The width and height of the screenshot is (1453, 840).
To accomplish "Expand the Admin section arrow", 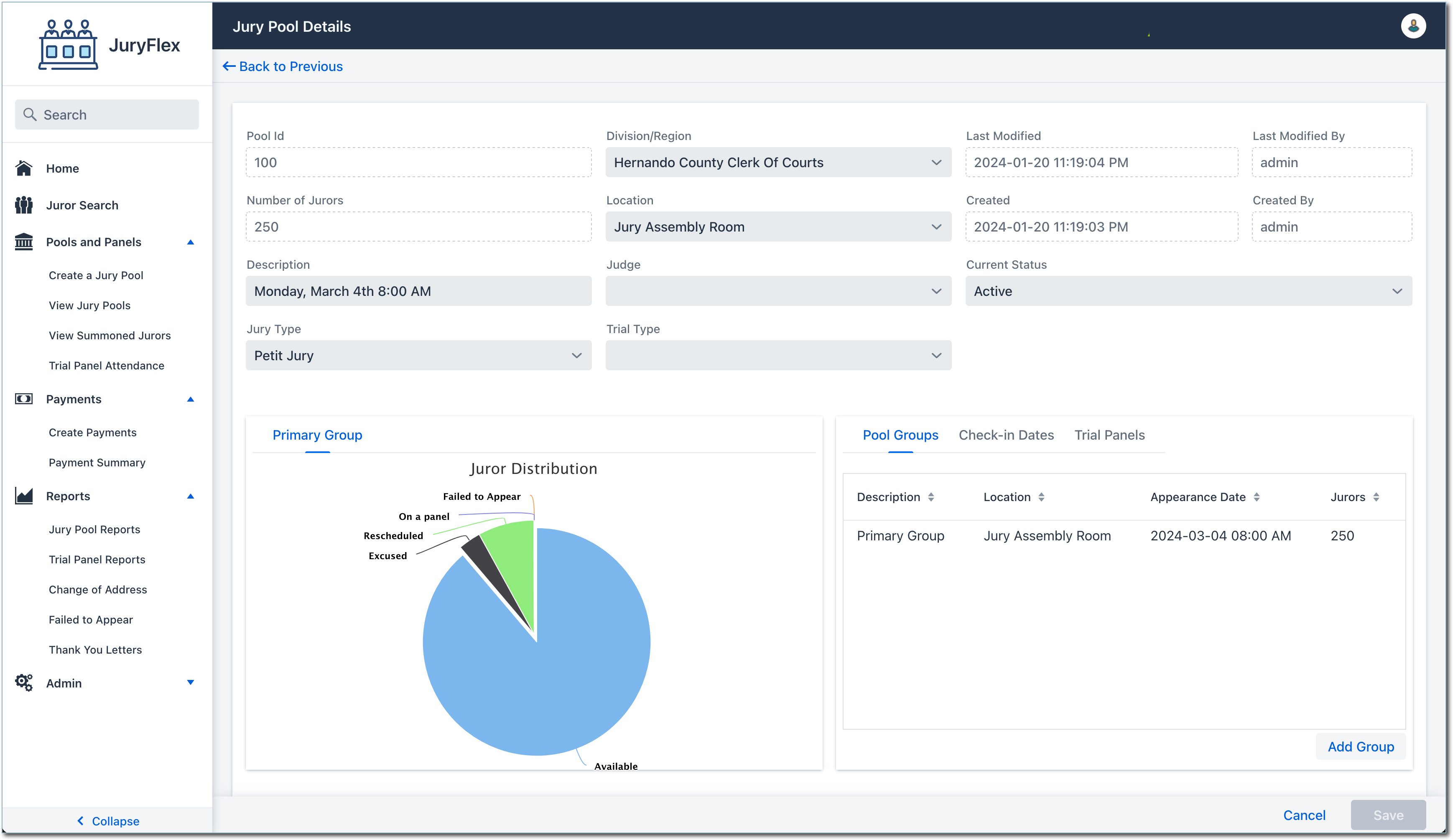I will (x=190, y=682).
